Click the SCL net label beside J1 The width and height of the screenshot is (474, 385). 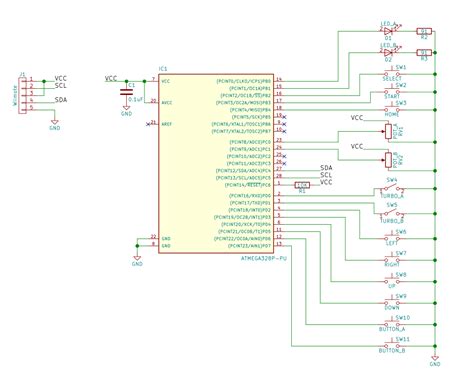(x=61, y=86)
